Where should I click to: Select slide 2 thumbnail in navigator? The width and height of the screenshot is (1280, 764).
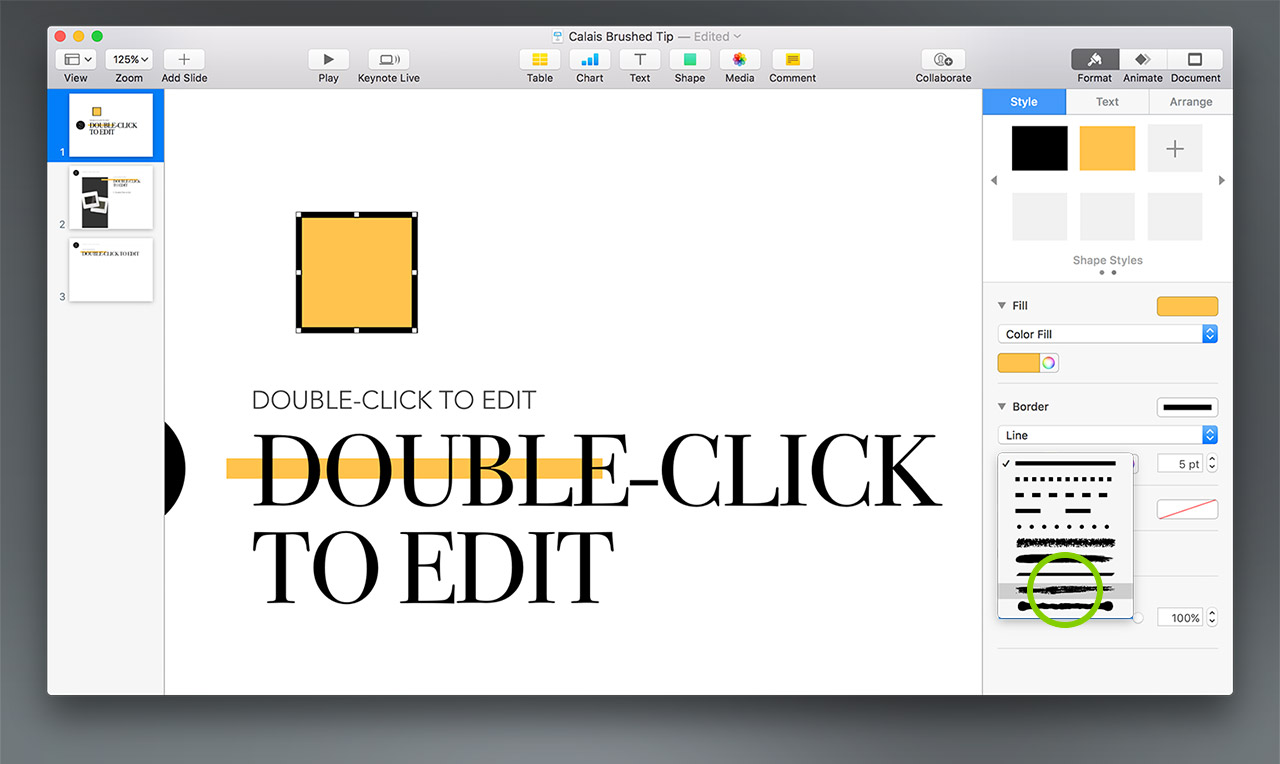111,197
